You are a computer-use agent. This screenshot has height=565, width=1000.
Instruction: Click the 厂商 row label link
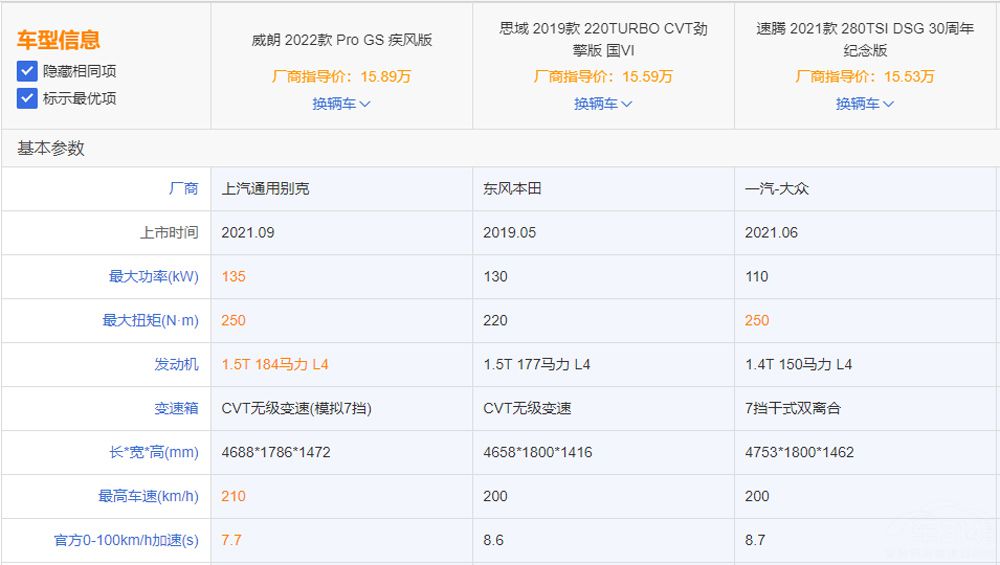coord(183,188)
